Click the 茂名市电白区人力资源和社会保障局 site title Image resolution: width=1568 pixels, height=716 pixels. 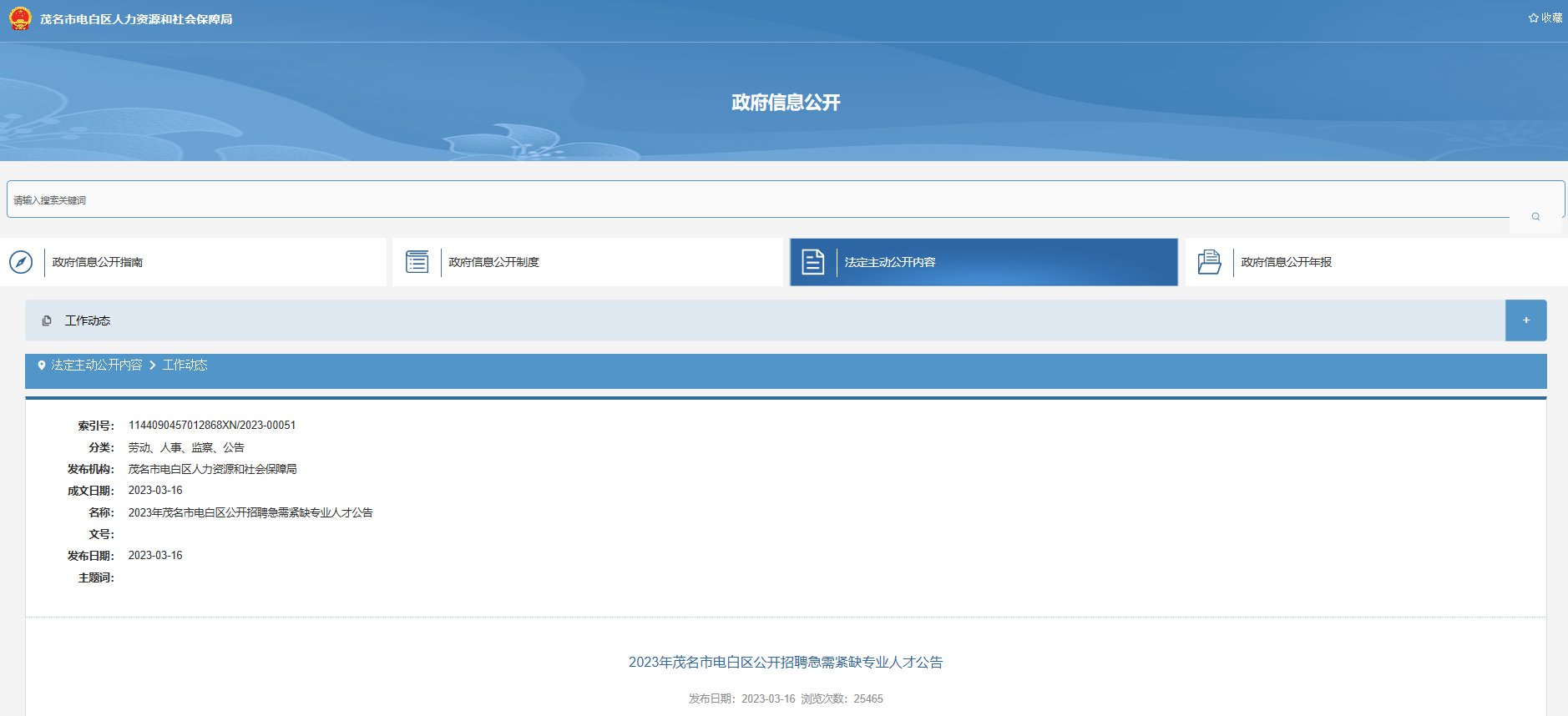(x=136, y=19)
